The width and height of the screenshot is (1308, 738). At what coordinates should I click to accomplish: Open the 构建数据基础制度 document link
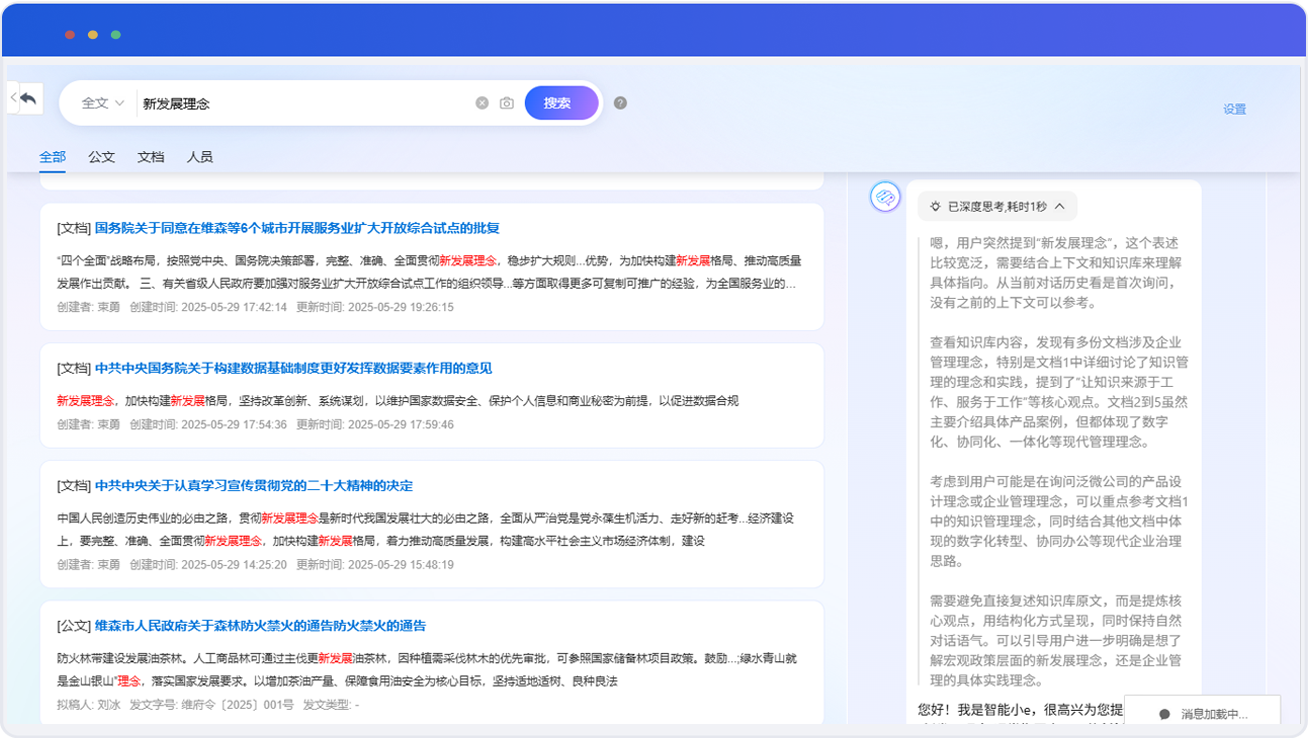pyautogui.click(x=293, y=368)
